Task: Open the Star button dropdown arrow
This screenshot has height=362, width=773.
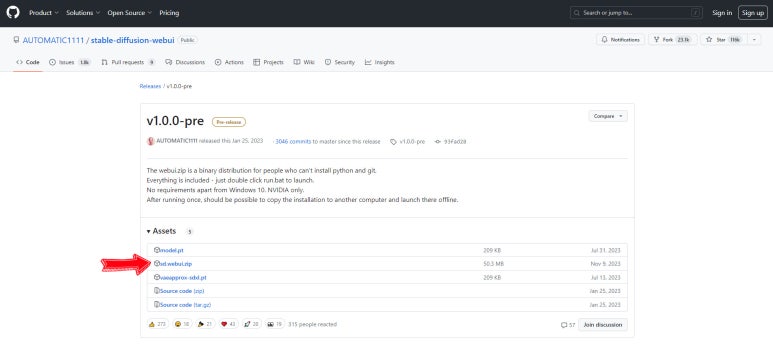Action: tap(754, 39)
